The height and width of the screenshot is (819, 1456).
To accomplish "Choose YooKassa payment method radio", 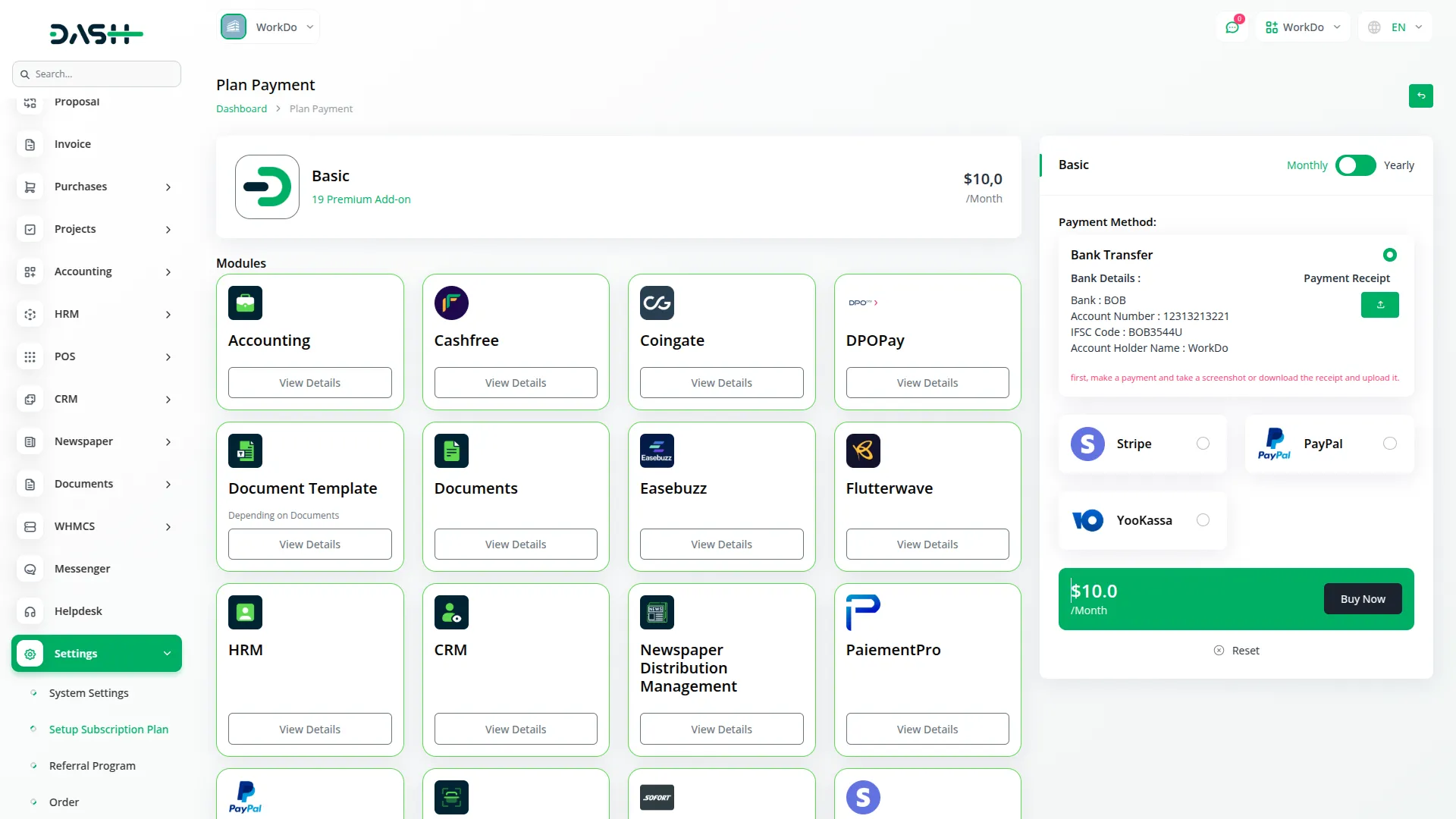I will (x=1203, y=520).
